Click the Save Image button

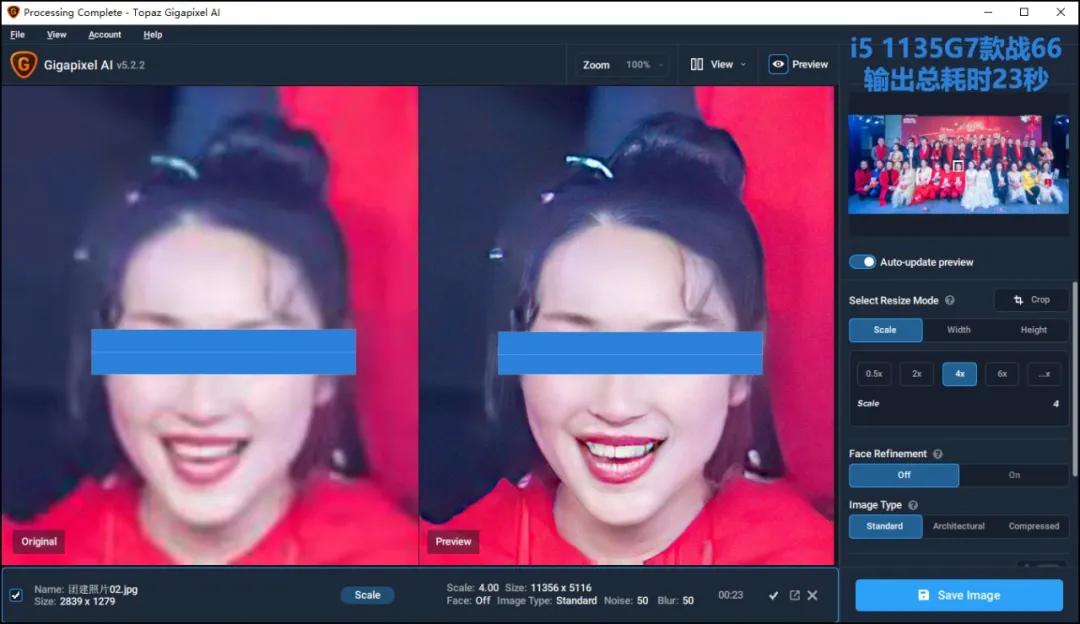click(957, 595)
